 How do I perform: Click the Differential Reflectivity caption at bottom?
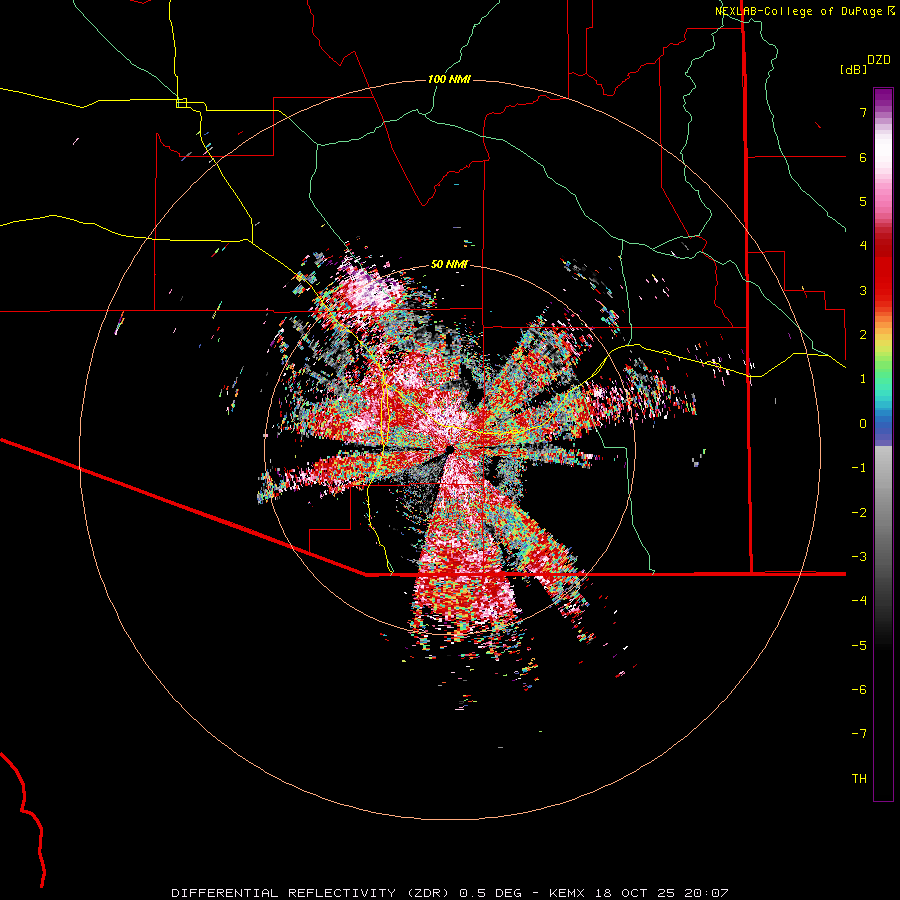(x=450, y=893)
